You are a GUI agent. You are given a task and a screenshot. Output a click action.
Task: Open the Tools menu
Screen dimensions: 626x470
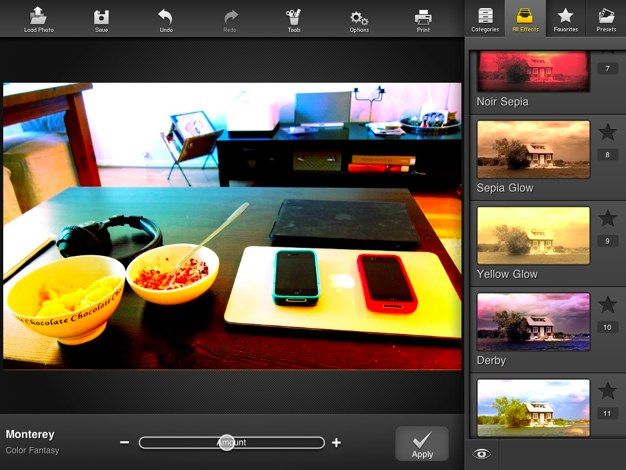coord(294,20)
